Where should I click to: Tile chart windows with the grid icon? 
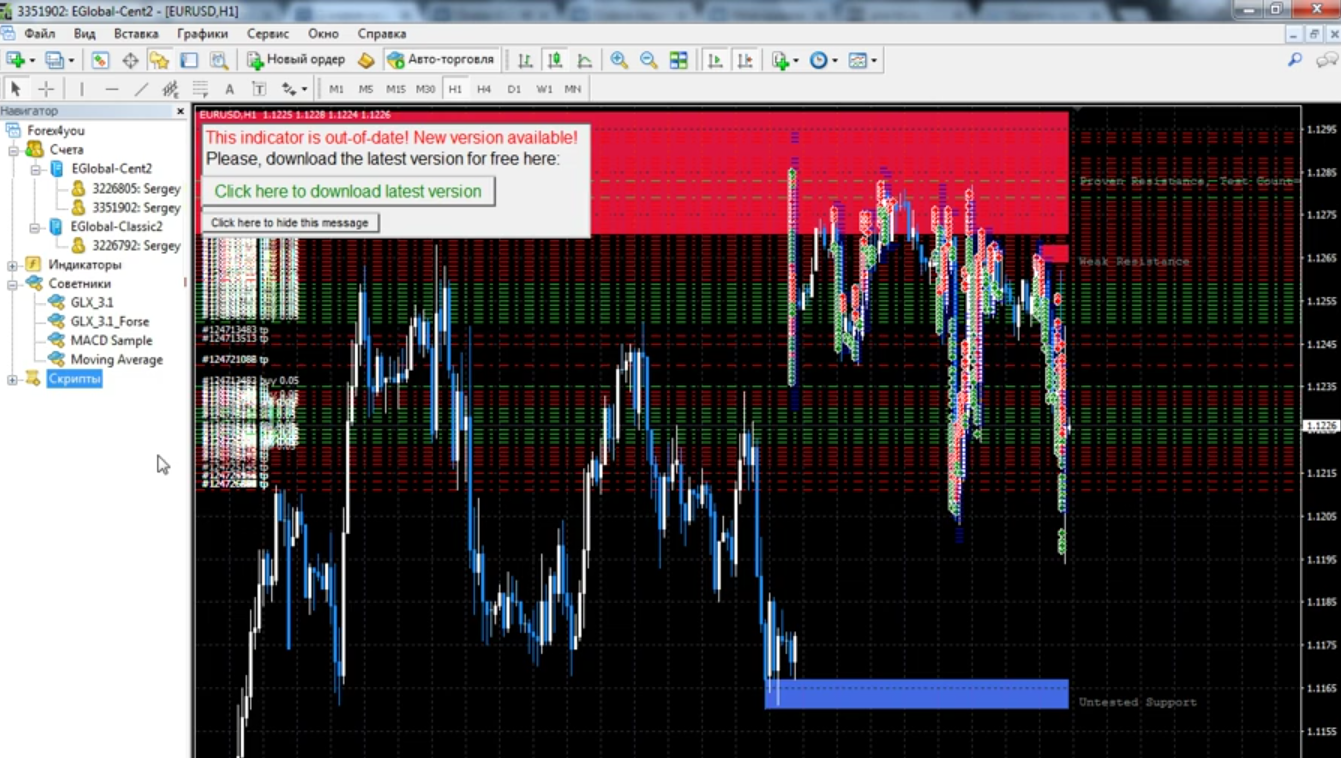tap(678, 60)
